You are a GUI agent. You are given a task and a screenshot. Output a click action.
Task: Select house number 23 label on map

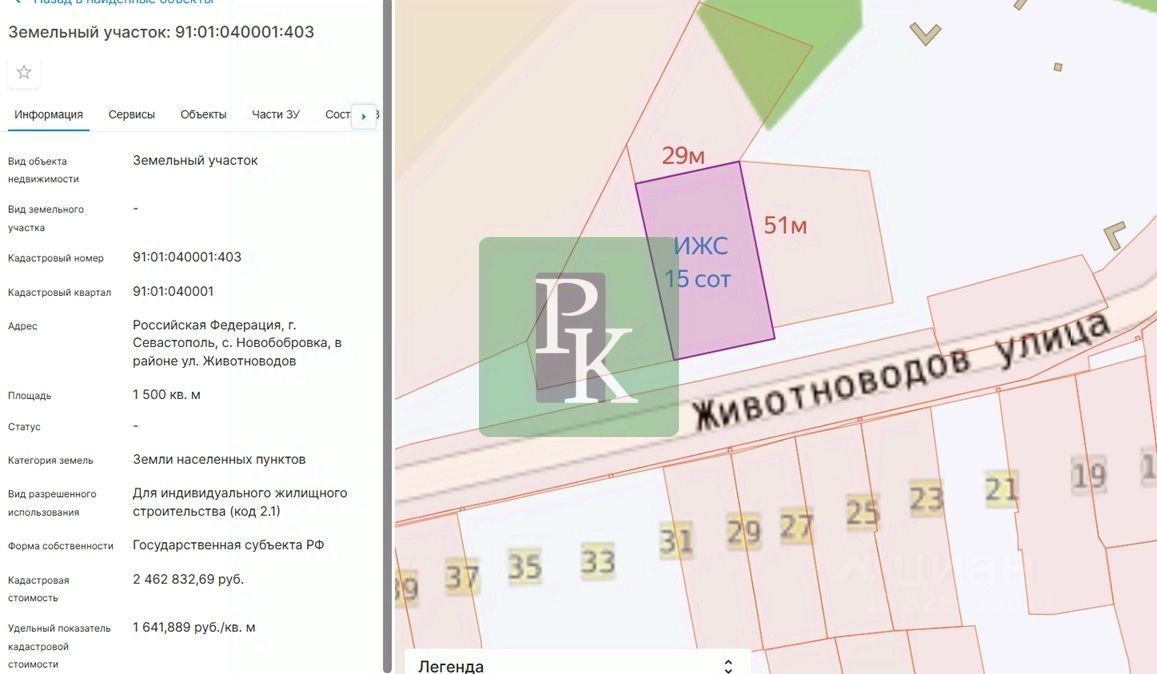point(926,498)
